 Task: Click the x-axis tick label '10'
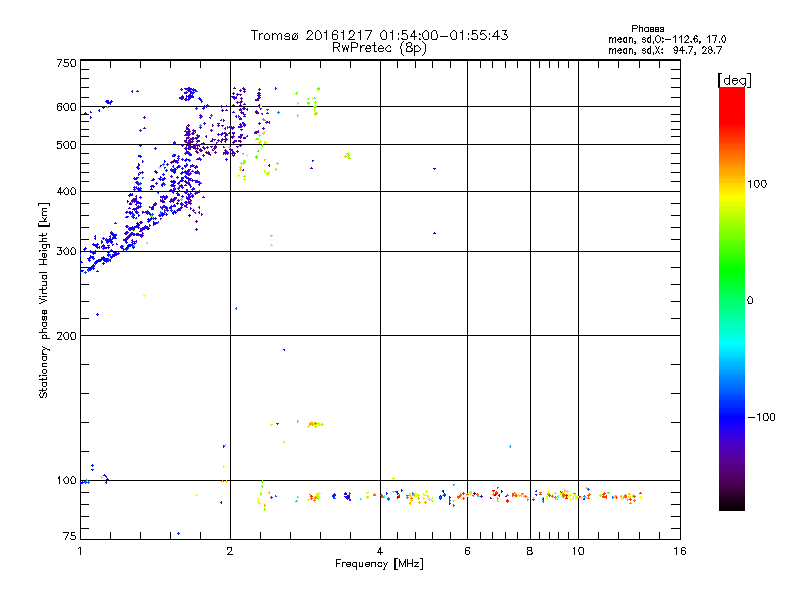[x=578, y=551]
